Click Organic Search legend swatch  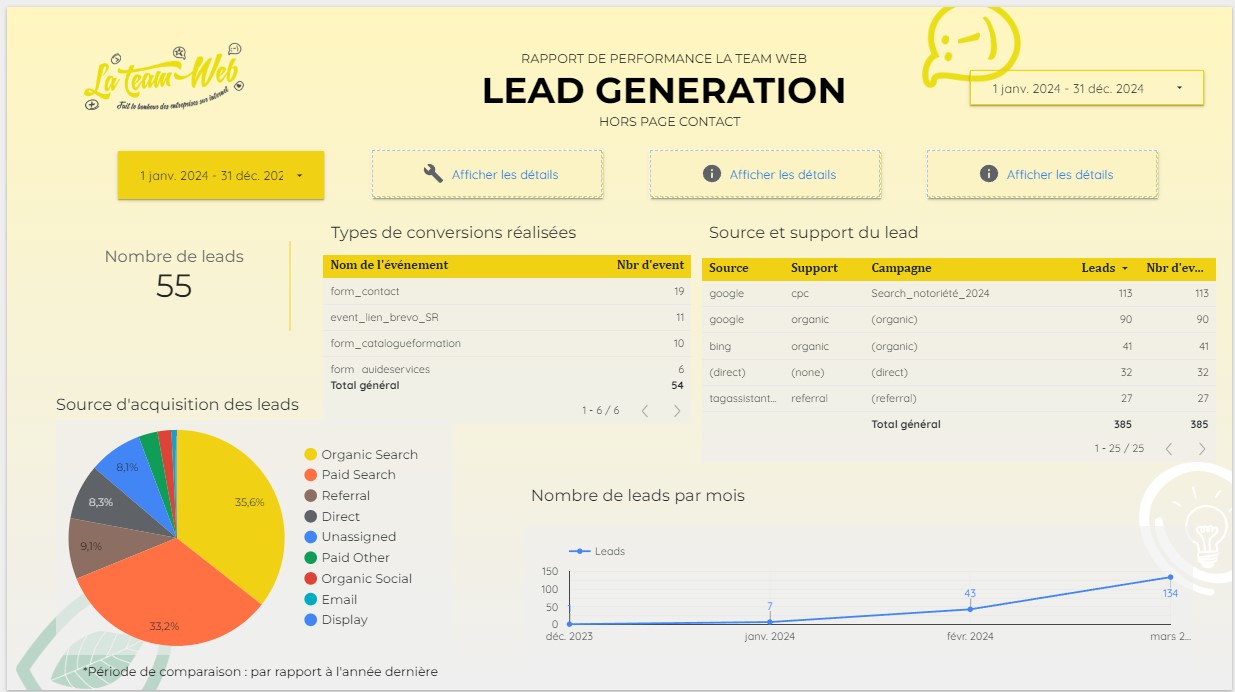tap(311, 454)
